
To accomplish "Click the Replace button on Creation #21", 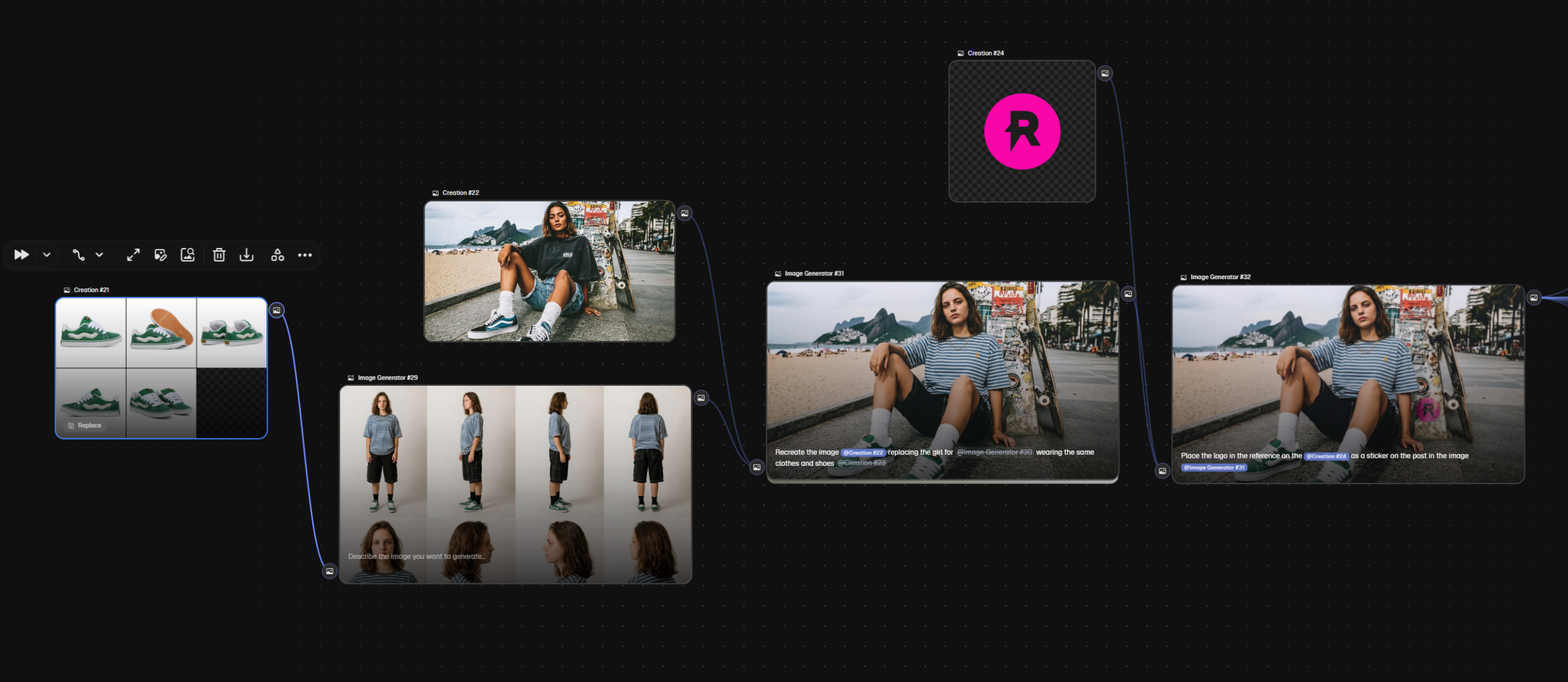I will (x=85, y=425).
